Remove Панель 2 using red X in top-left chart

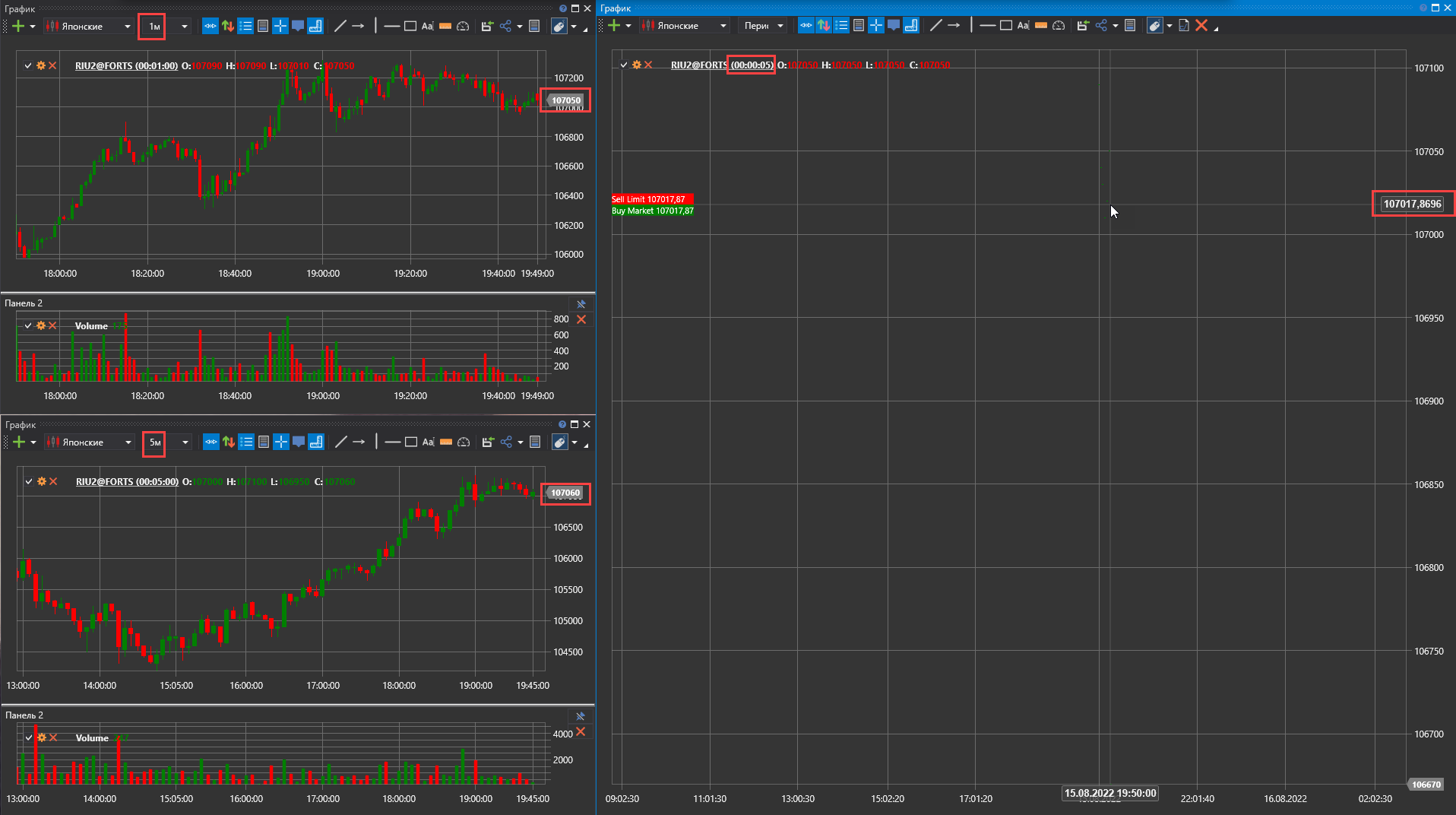coord(581,320)
